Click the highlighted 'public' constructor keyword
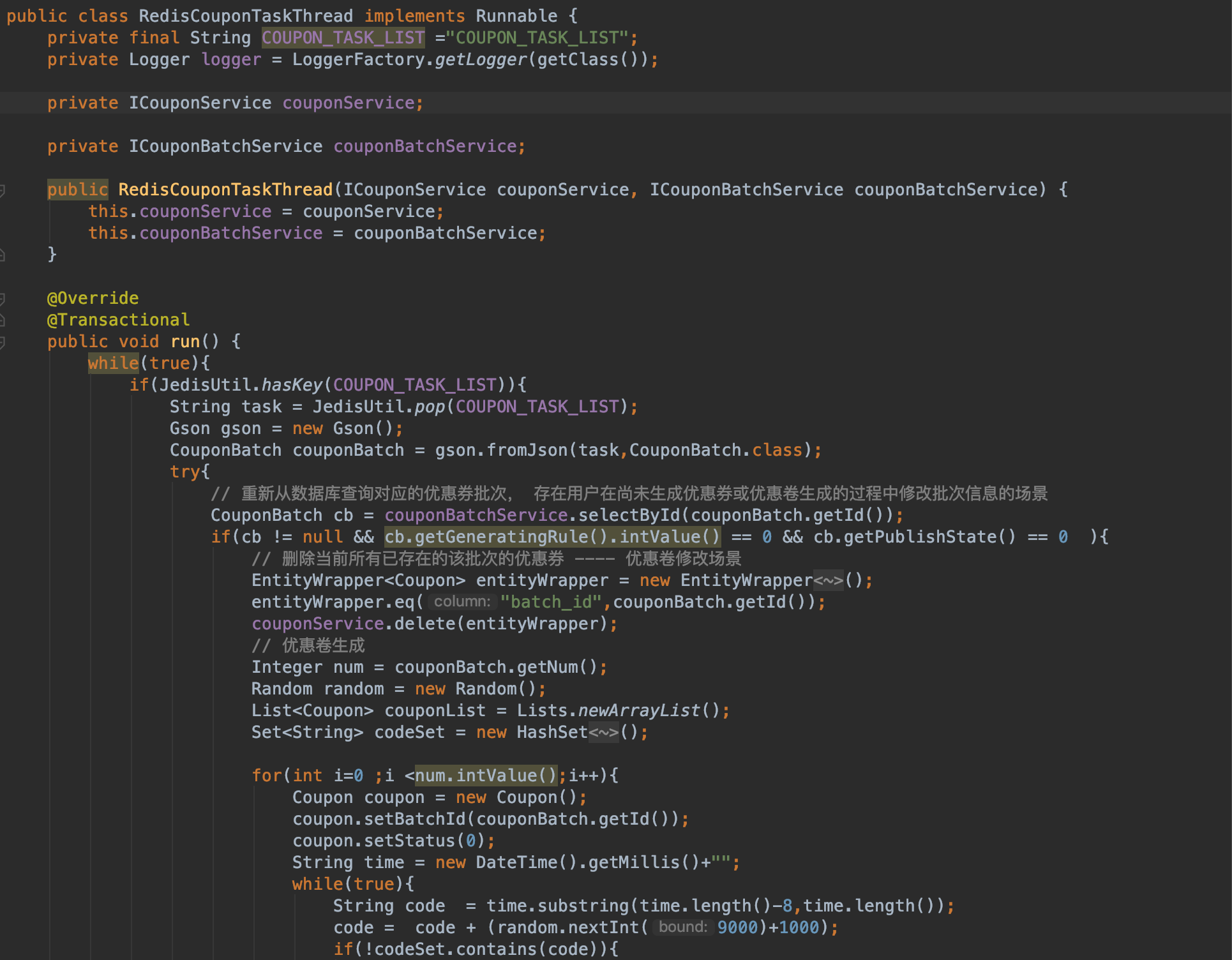Viewport: 1232px width, 960px height. pyautogui.click(x=77, y=190)
